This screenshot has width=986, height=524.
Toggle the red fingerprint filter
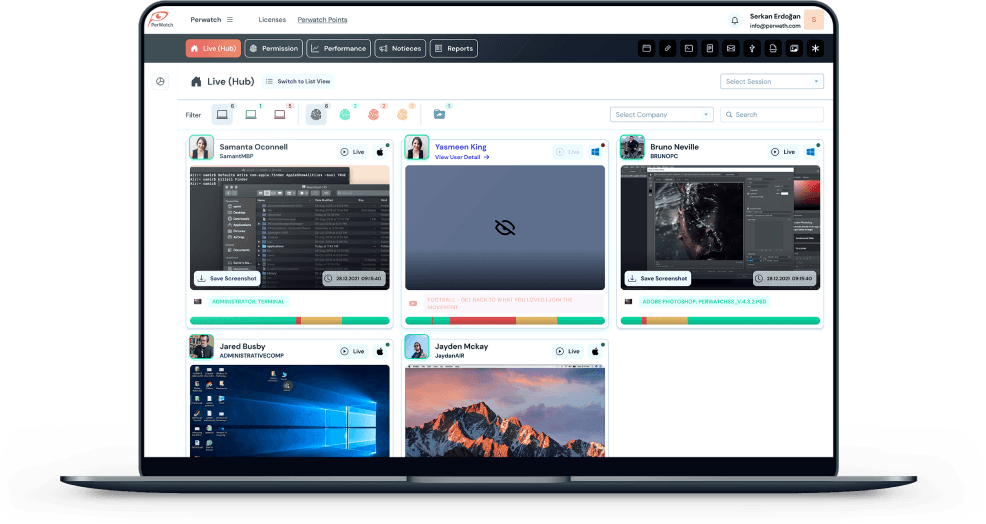tap(374, 114)
